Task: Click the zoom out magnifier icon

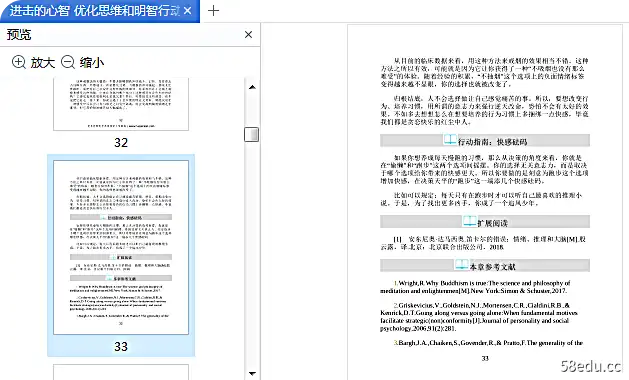Action: pyautogui.click(x=68, y=62)
